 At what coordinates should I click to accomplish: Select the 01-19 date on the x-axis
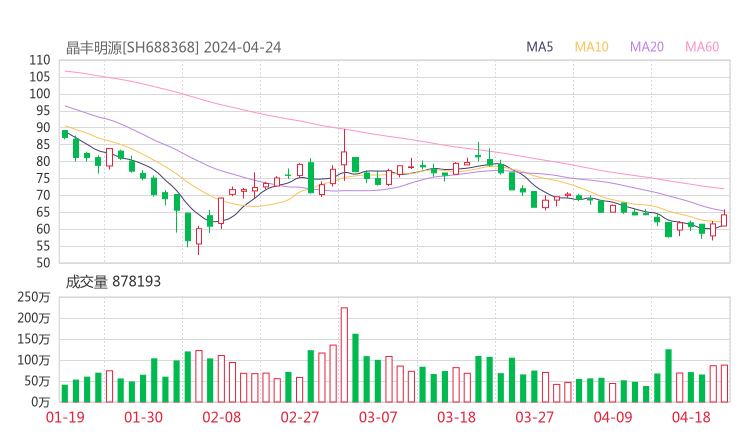pyautogui.click(x=65, y=418)
